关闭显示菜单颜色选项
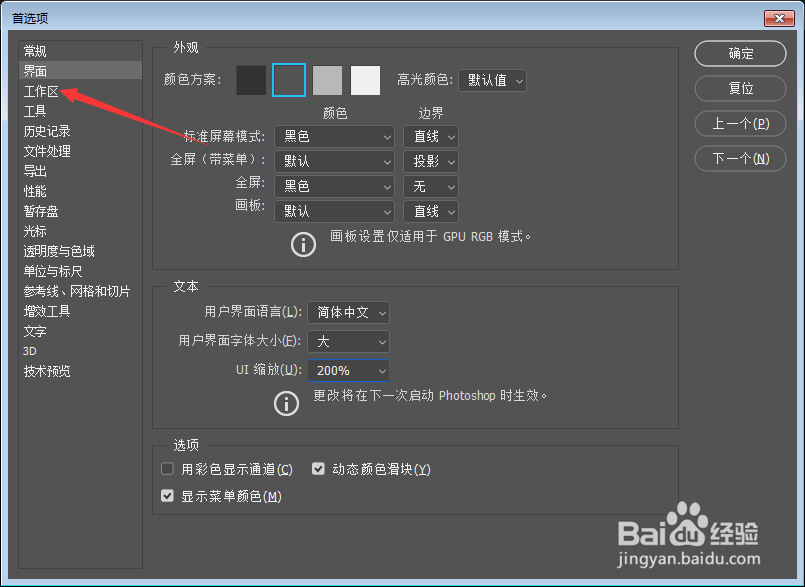This screenshot has width=805, height=587. coord(167,495)
